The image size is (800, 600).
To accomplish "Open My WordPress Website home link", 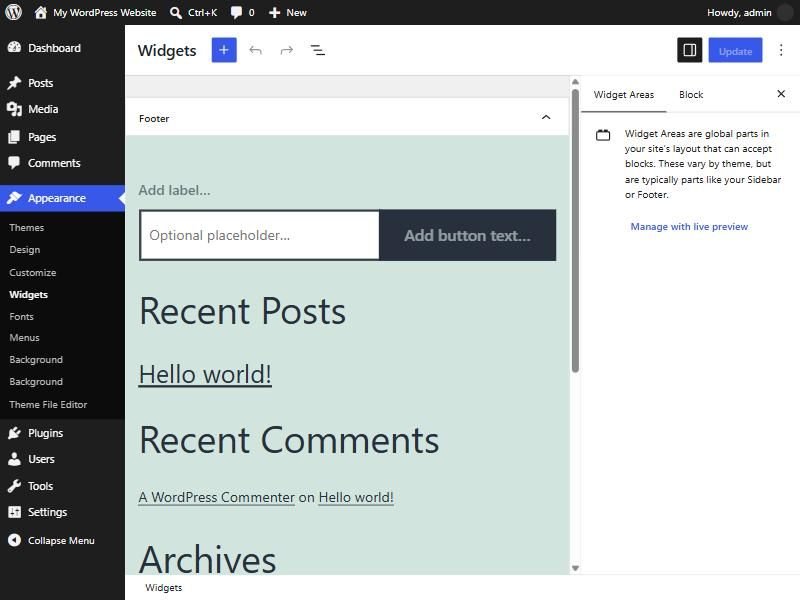I will pyautogui.click(x=95, y=12).
